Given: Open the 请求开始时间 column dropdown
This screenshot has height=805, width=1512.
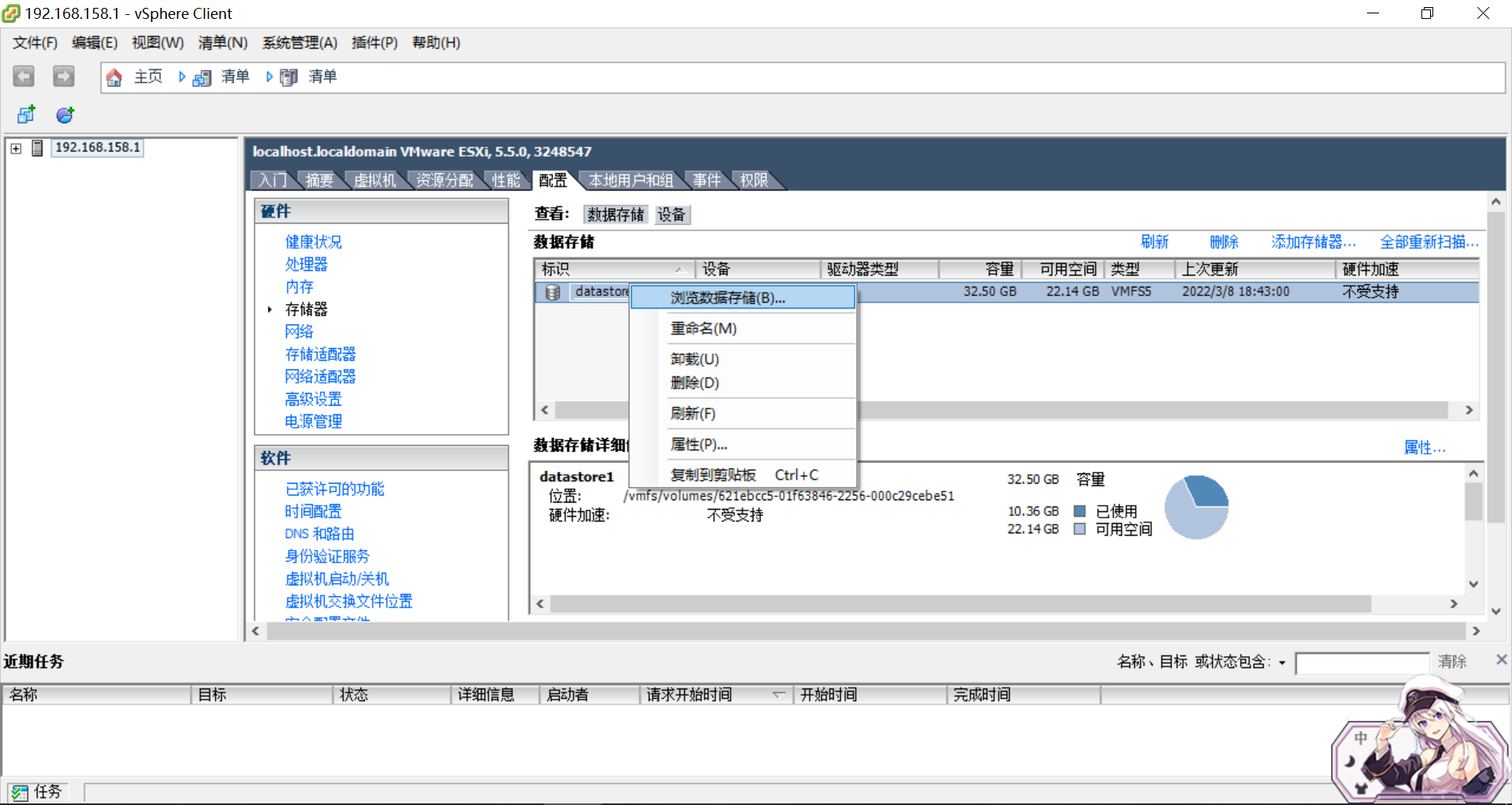Looking at the screenshot, I should pyautogui.click(x=780, y=695).
